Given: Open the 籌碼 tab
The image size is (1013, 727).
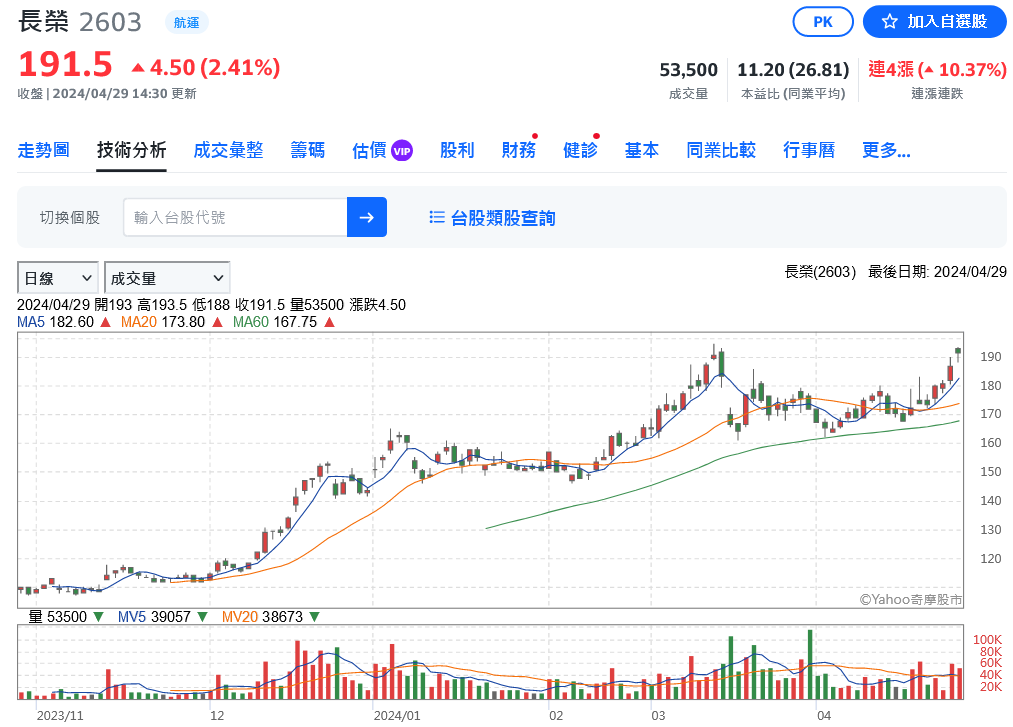Looking at the screenshot, I should [x=308, y=151].
